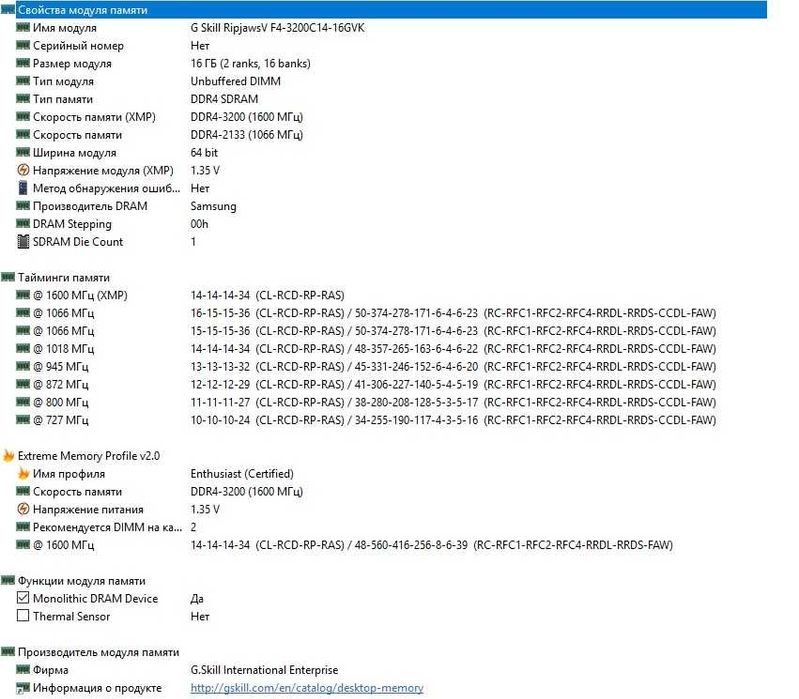Viewport: 799px width, 699px height.
Task: Click the icon beside @ 727 МГц
Action: (23, 420)
